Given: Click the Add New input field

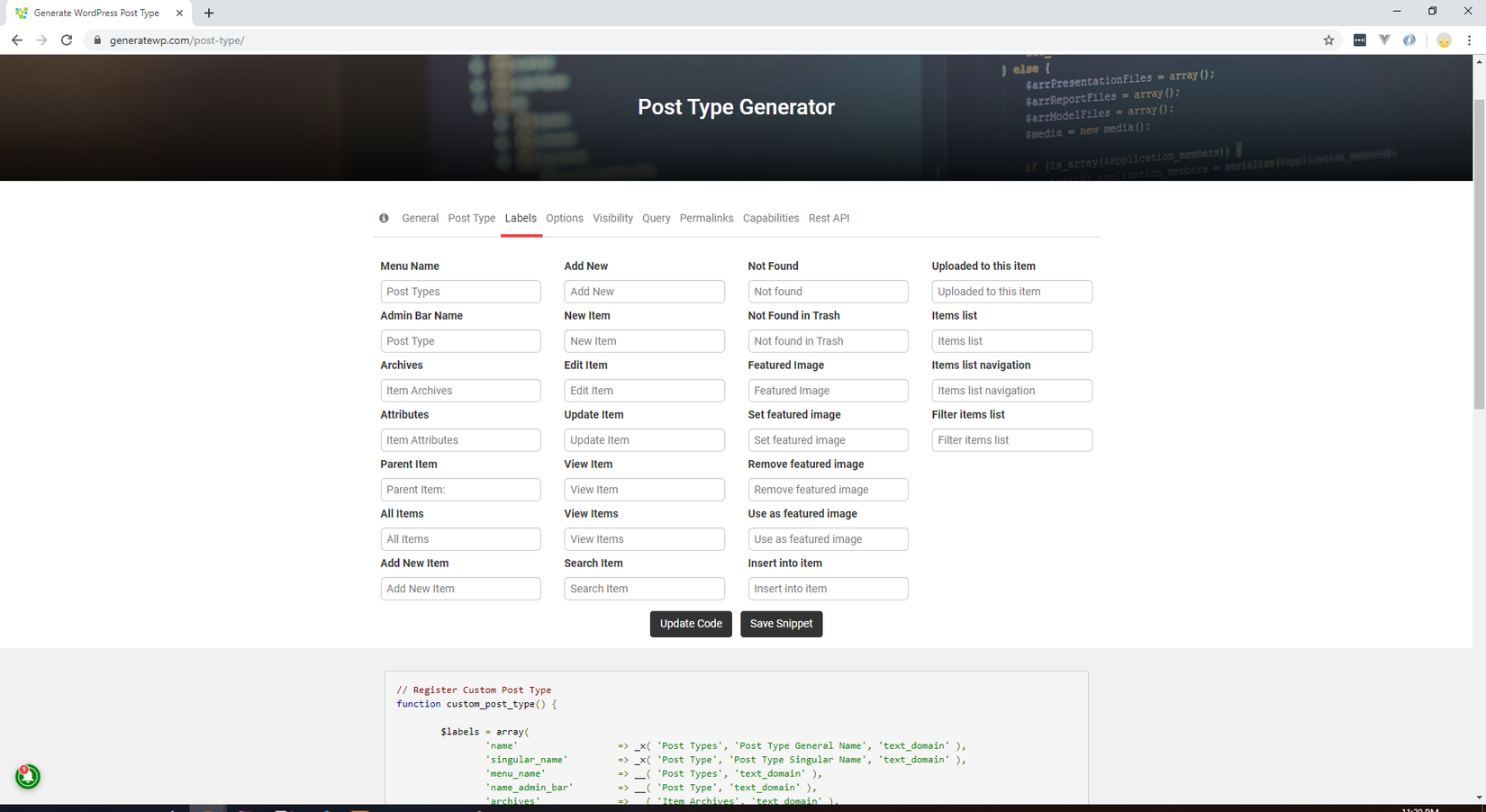Looking at the screenshot, I should 644,292.
